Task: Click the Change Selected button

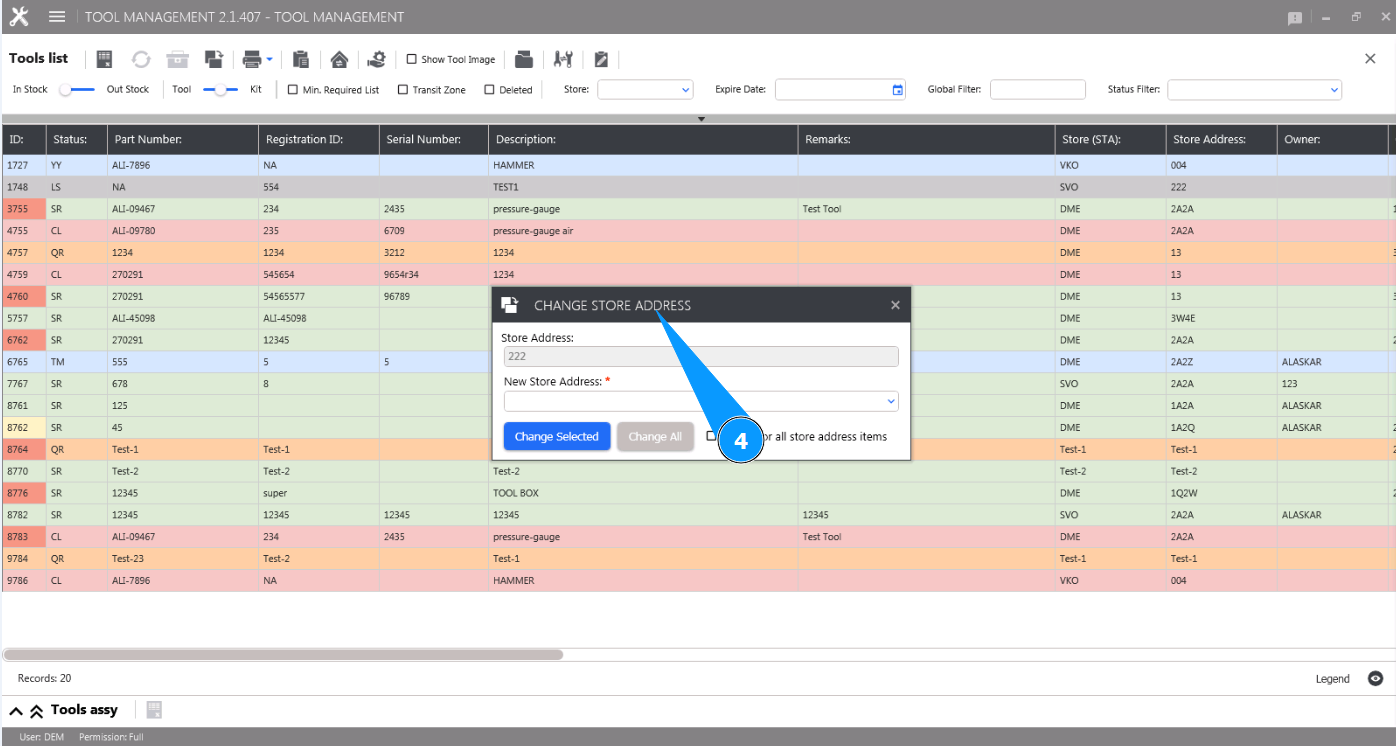Action: tap(556, 437)
